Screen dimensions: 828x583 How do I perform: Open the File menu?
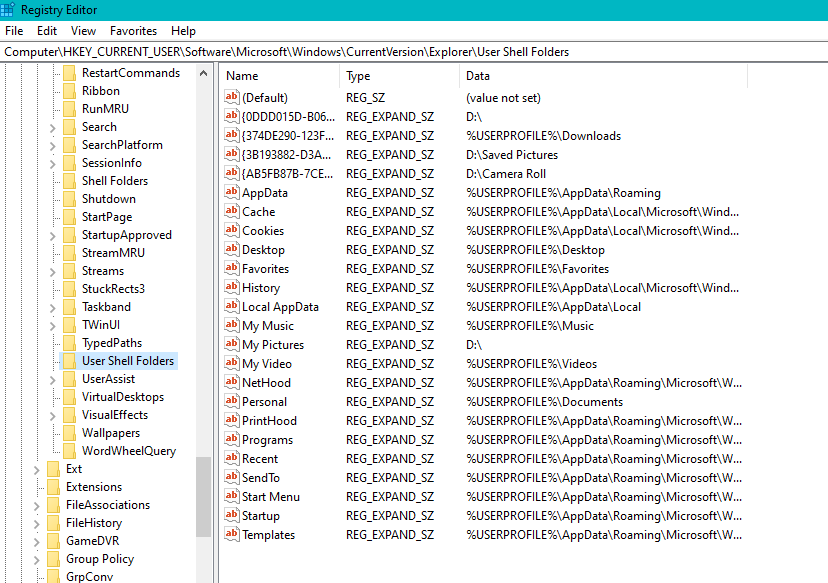coord(14,31)
